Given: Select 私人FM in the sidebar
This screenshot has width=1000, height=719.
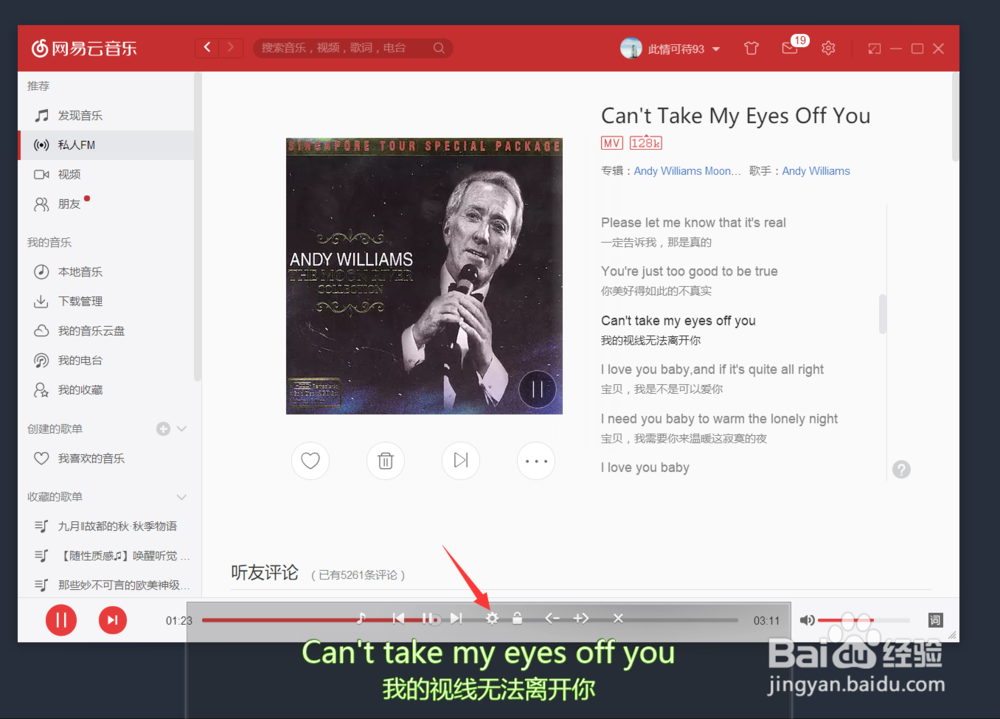Looking at the screenshot, I should point(106,145).
